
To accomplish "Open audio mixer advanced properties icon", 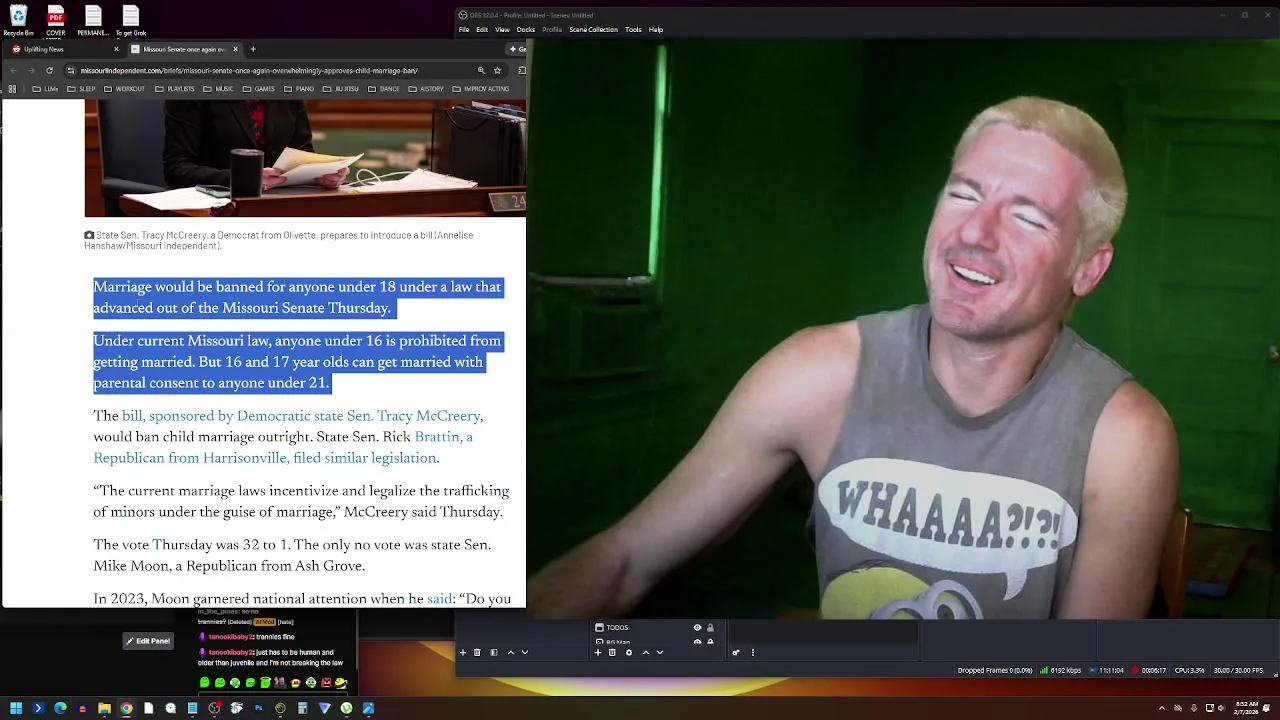I will coord(736,652).
